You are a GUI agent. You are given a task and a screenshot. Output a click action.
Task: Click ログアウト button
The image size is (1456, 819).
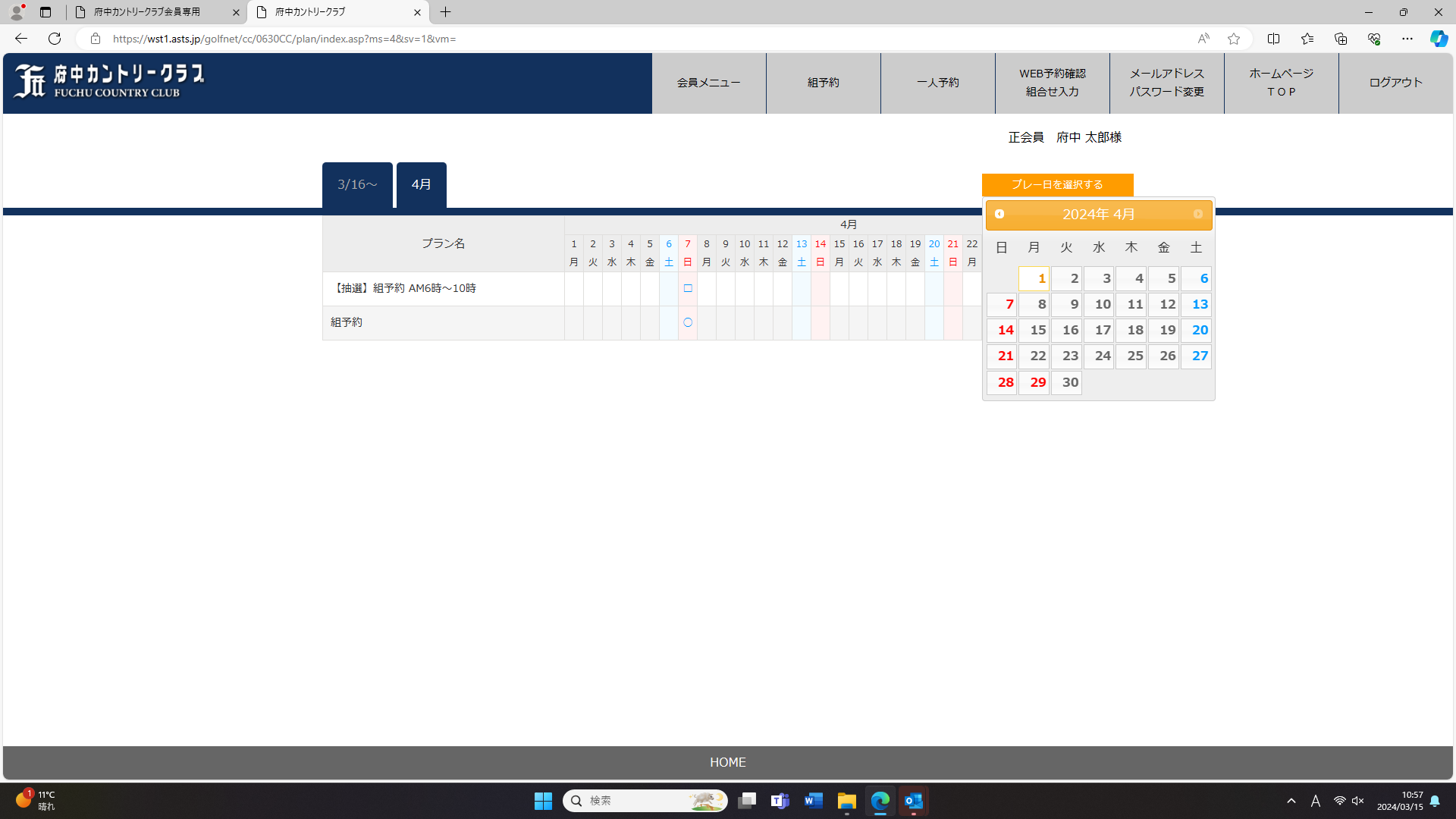coord(1395,83)
